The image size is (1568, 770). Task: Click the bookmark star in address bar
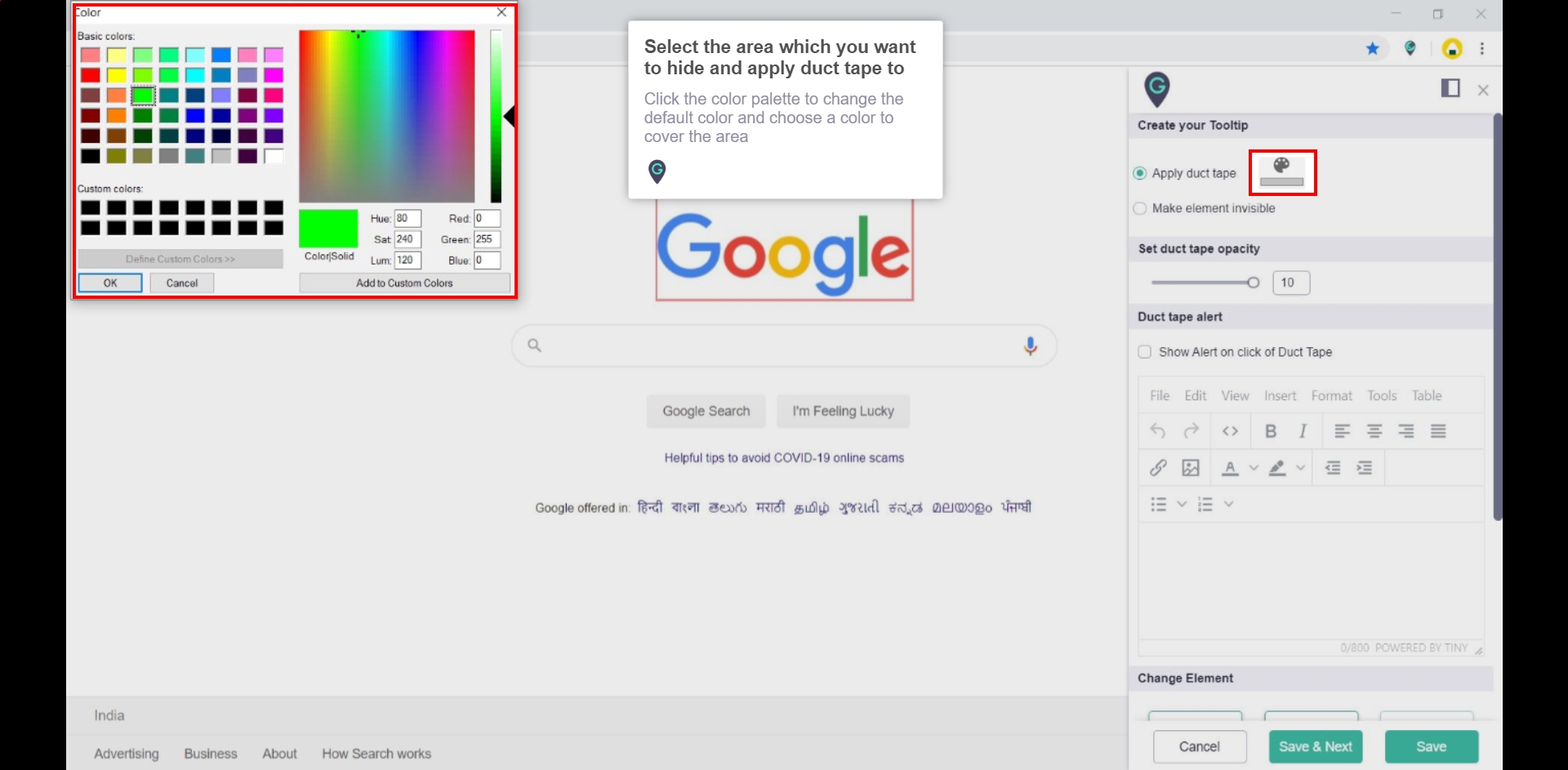click(1373, 49)
